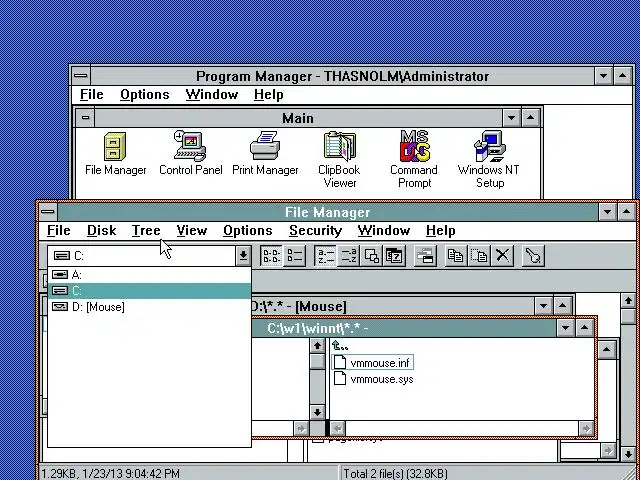Select the ClipBook Viewer icon
The image size is (640, 480).
339,146
